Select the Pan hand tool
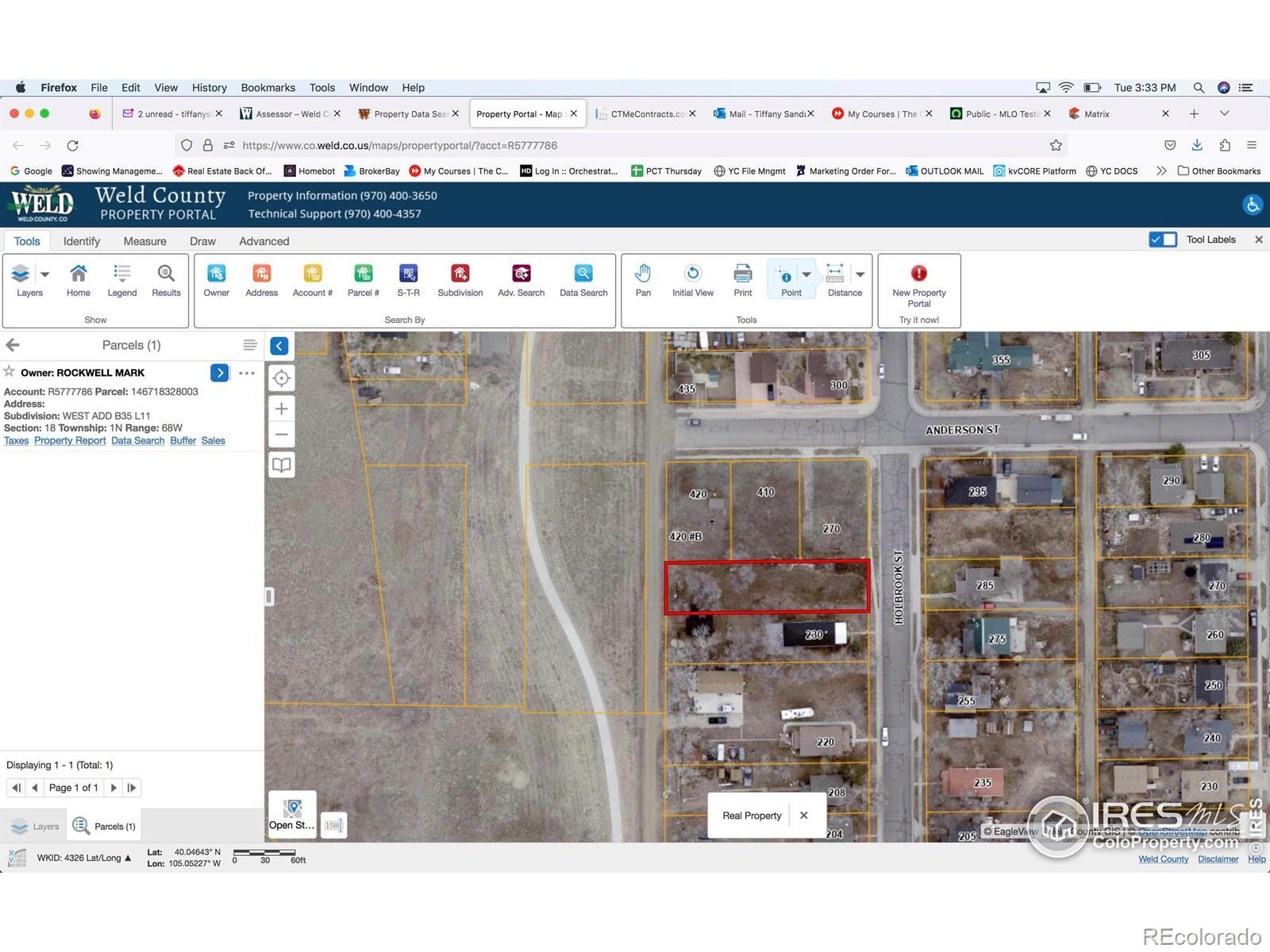This screenshot has height=952, width=1270. pyautogui.click(x=643, y=280)
